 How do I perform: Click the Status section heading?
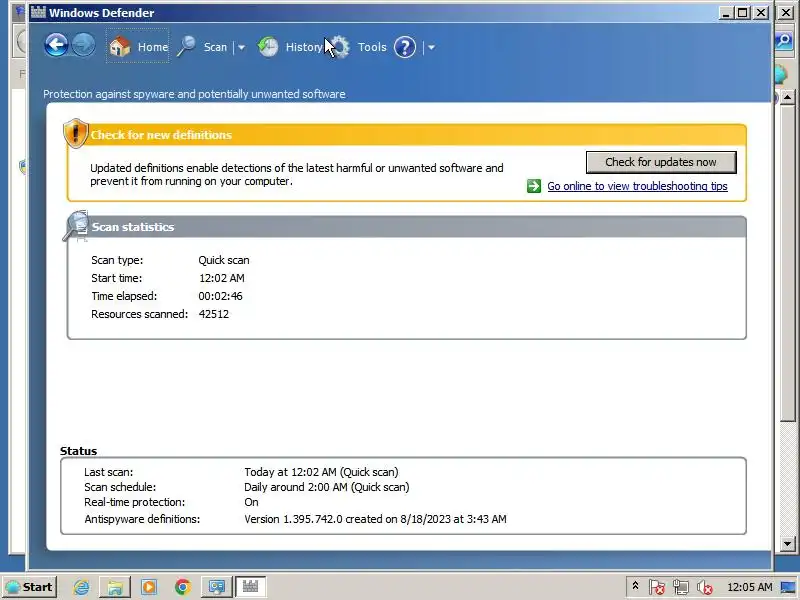pyautogui.click(x=78, y=451)
